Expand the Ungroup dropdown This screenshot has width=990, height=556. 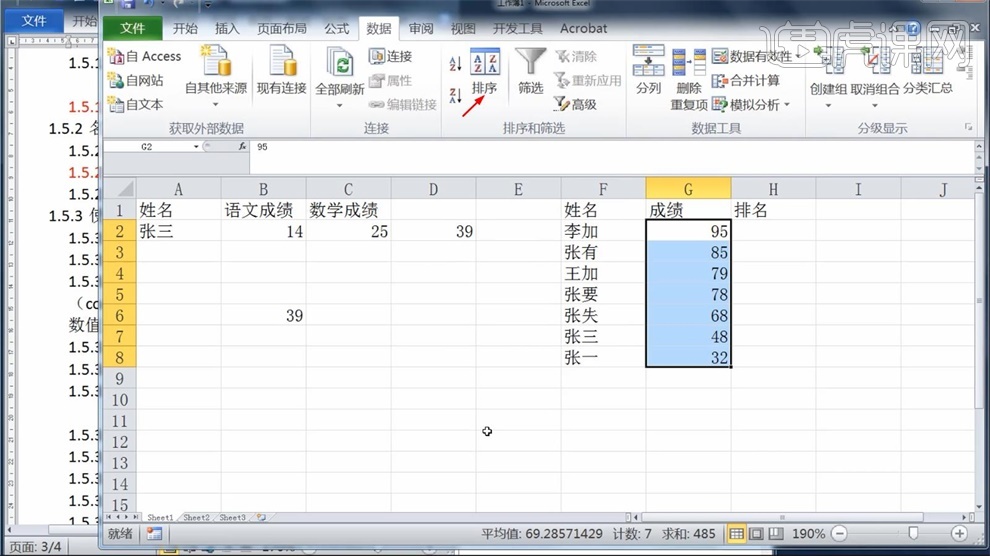(874, 105)
